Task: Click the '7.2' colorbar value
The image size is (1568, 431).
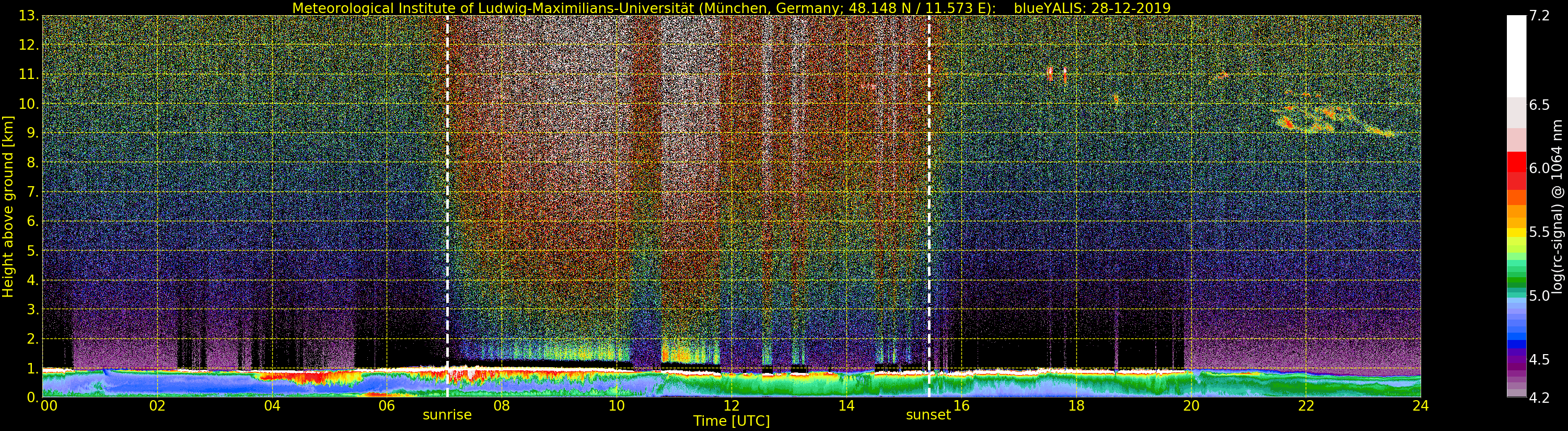Action: click(x=1539, y=16)
